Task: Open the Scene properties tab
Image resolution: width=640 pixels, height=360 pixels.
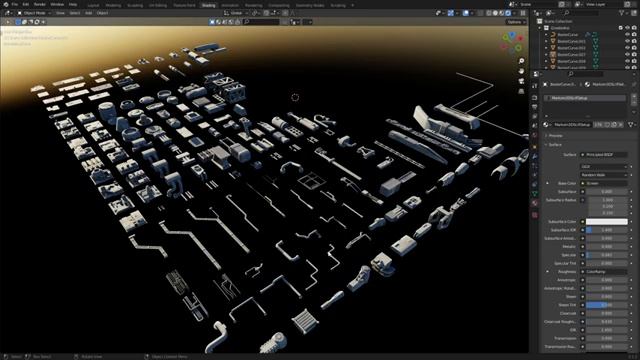Action: 535,126
